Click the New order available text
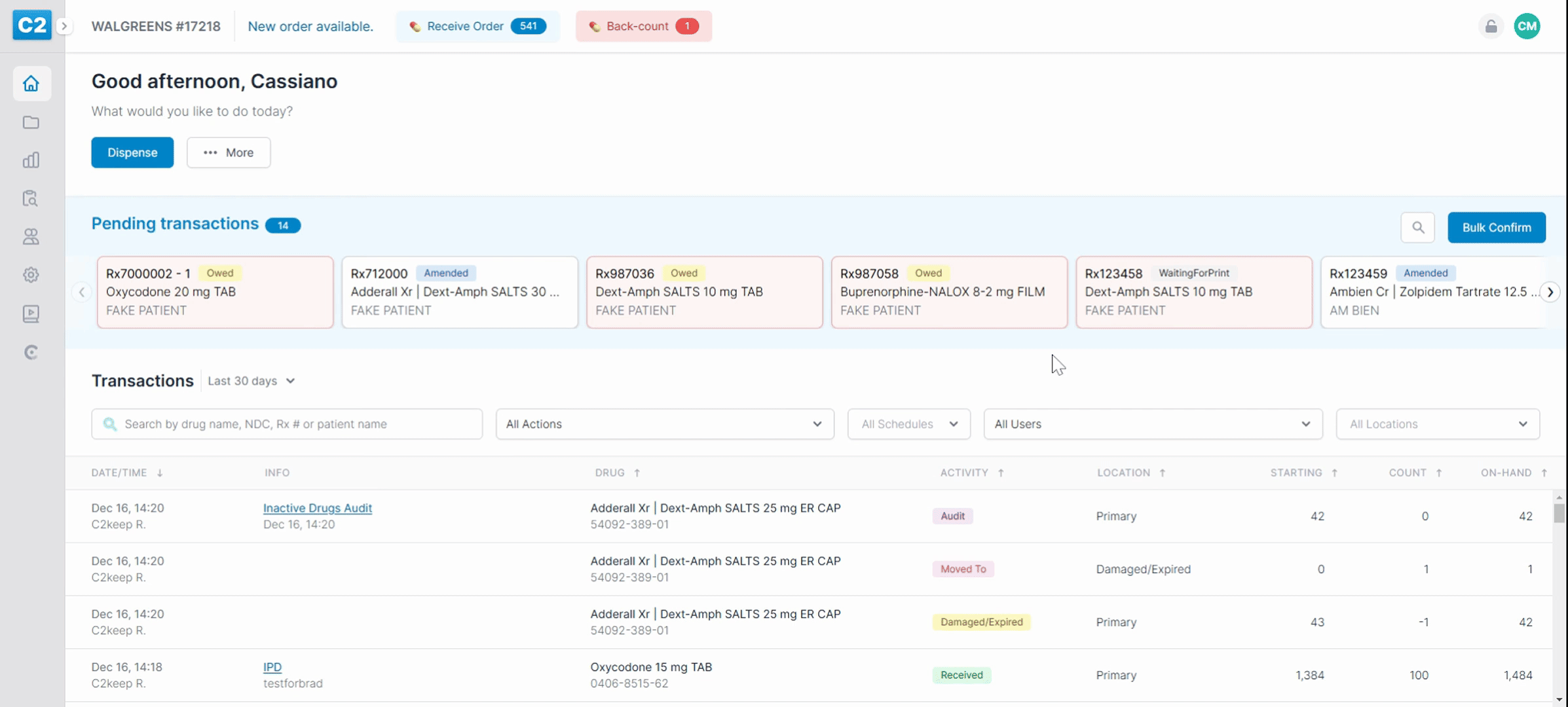This screenshot has height=707, width=1568. 310,26
